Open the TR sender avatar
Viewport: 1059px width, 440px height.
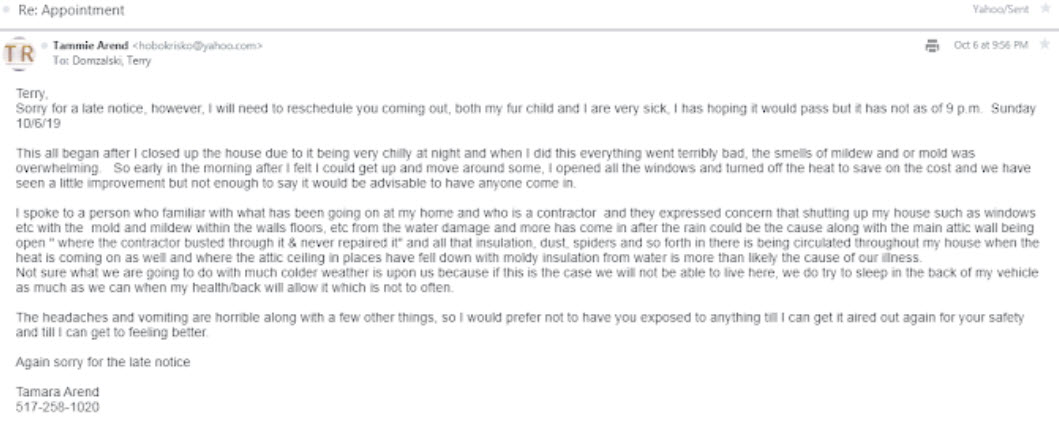[x=19, y=53]
